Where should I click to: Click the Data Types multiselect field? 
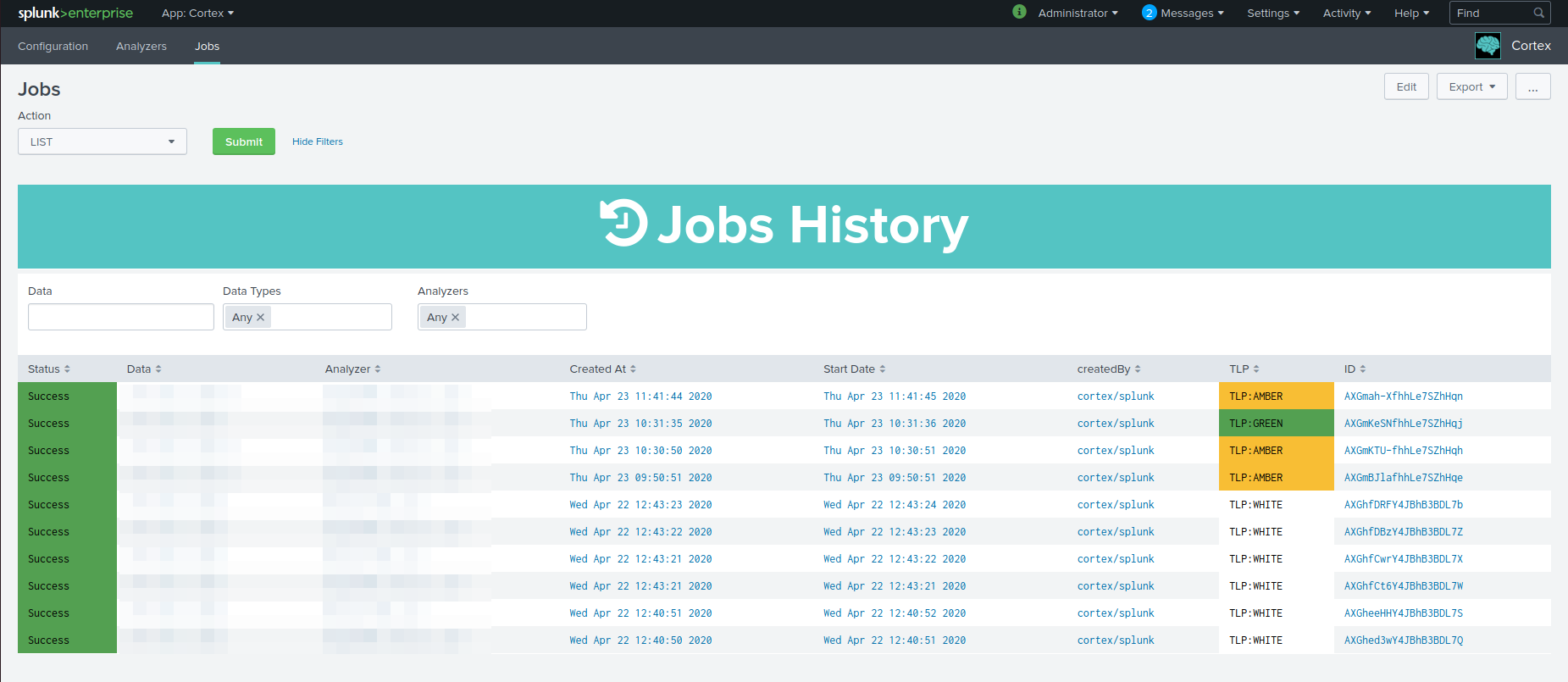coord(308,317)
